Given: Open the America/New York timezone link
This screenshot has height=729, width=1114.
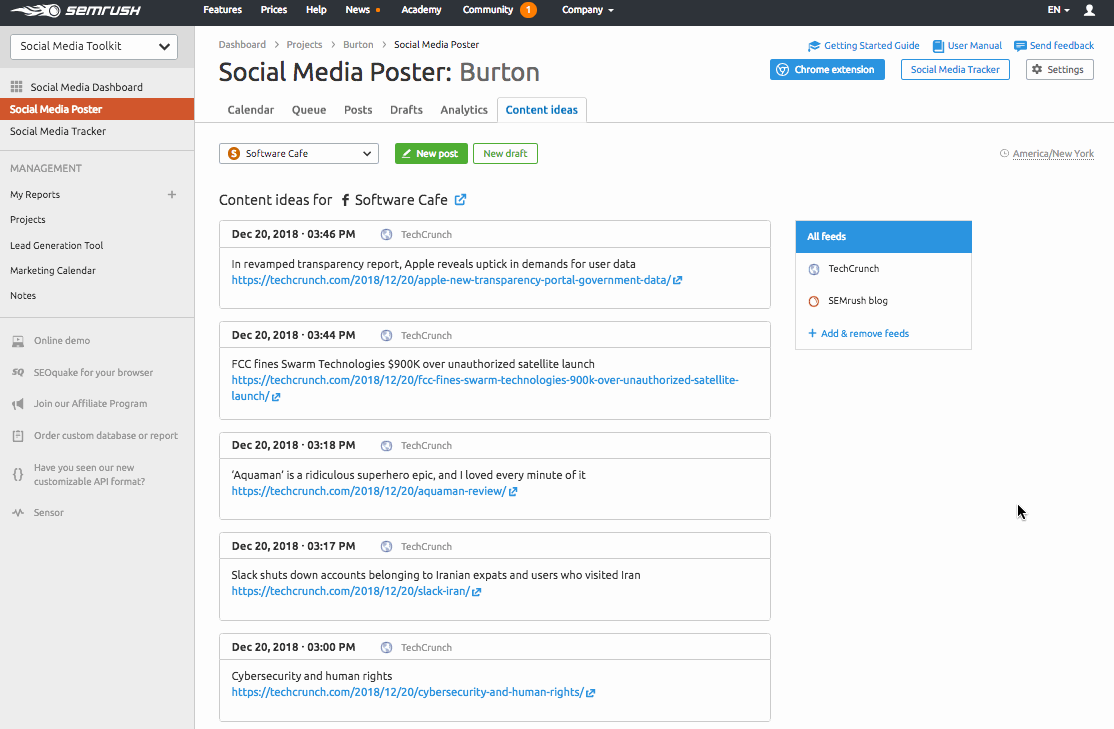Looking at the screenshot, I should [x=1053, y=153].
